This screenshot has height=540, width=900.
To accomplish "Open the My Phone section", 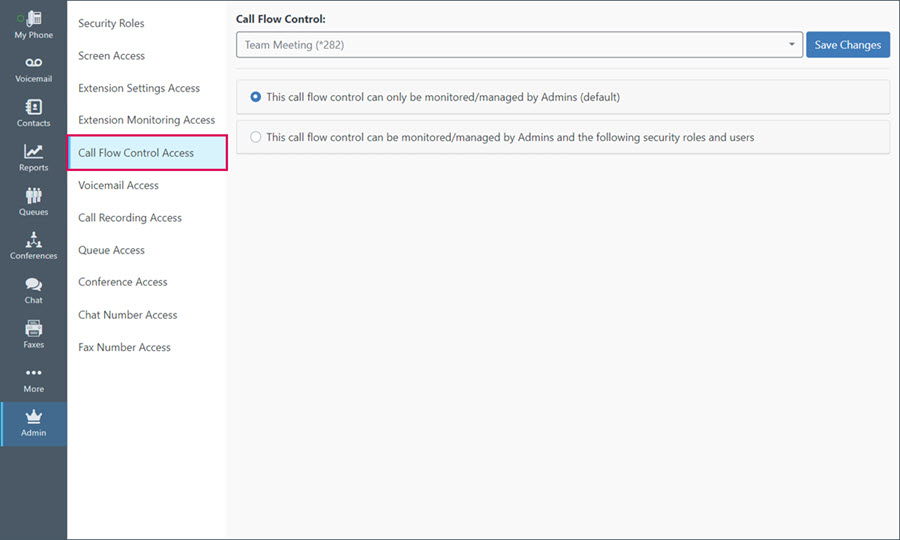I will tap(33, 25).
